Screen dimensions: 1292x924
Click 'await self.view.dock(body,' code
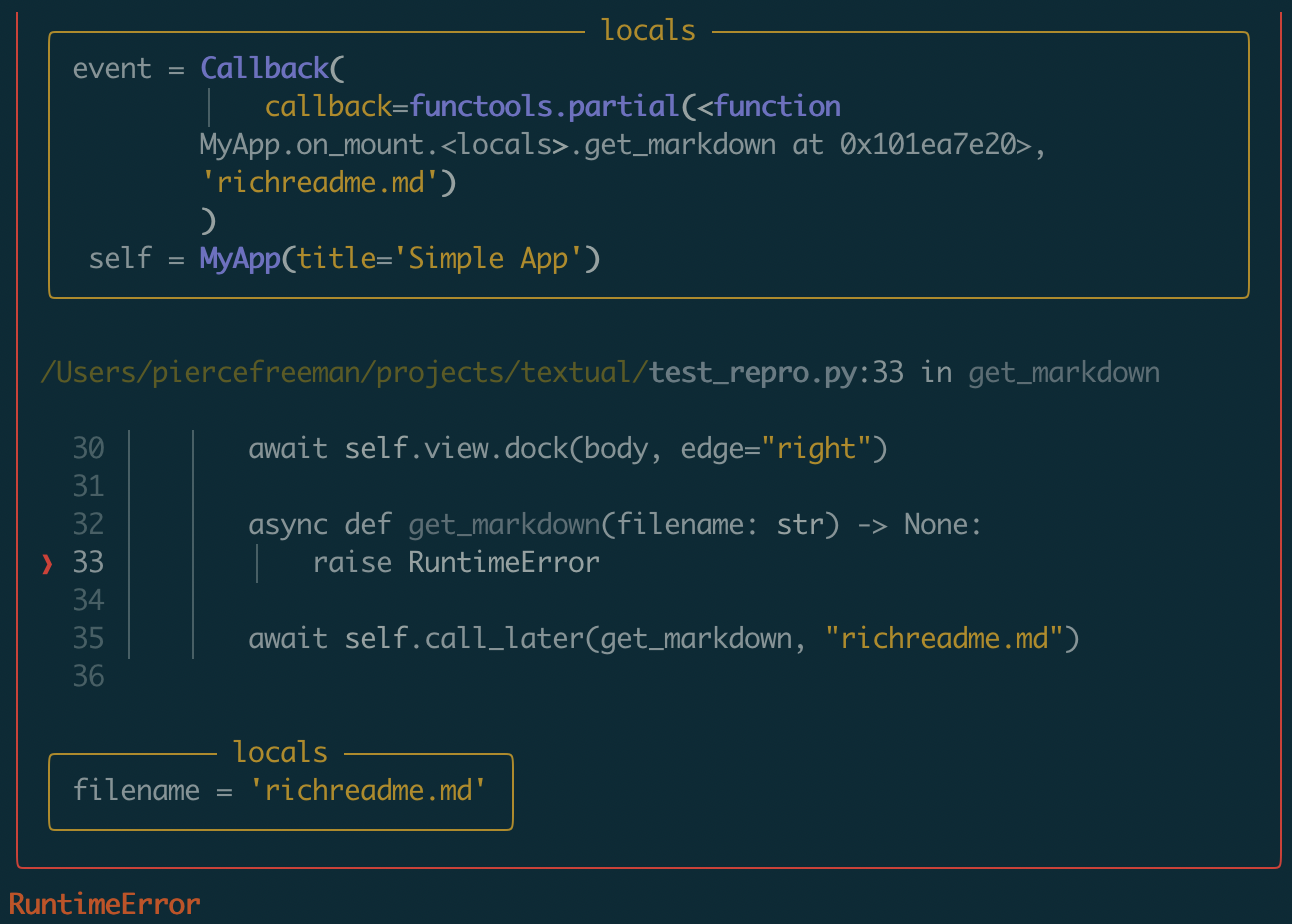point(456,449)
